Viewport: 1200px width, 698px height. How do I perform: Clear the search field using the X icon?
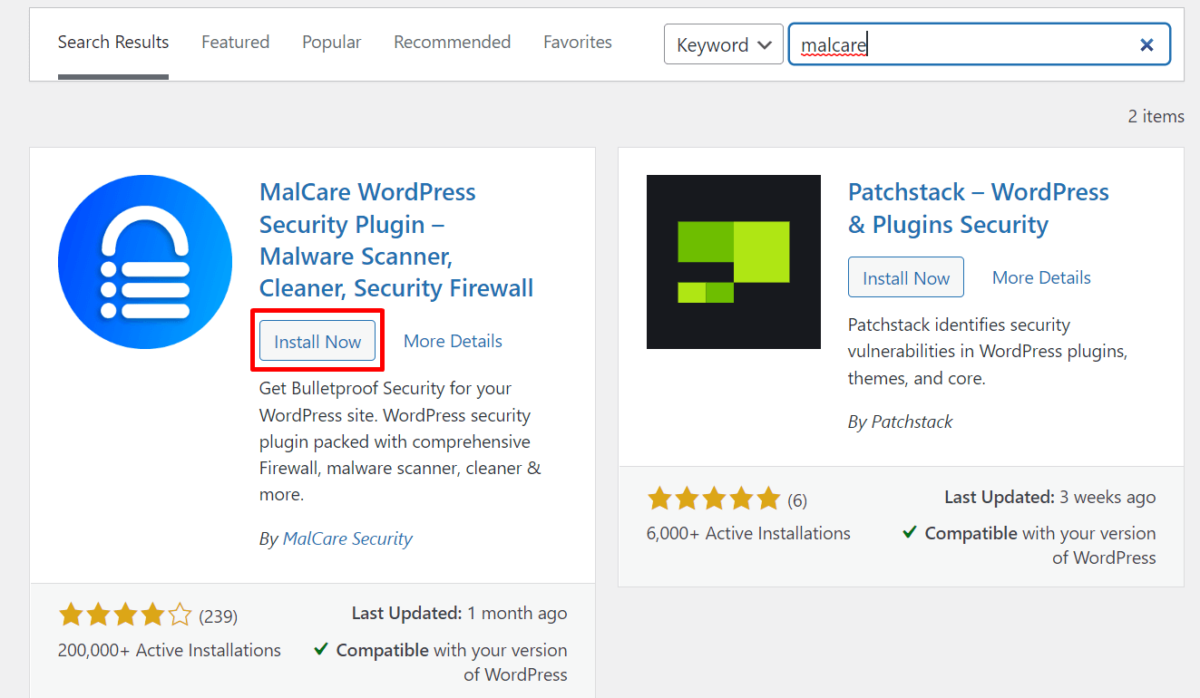(x=1146, y=44)
